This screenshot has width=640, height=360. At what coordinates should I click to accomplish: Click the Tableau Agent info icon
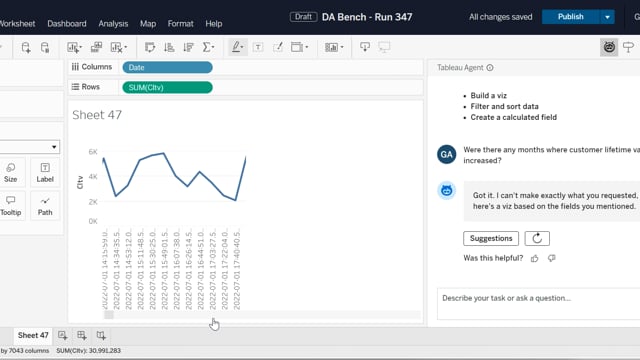(x=490, y=68)
